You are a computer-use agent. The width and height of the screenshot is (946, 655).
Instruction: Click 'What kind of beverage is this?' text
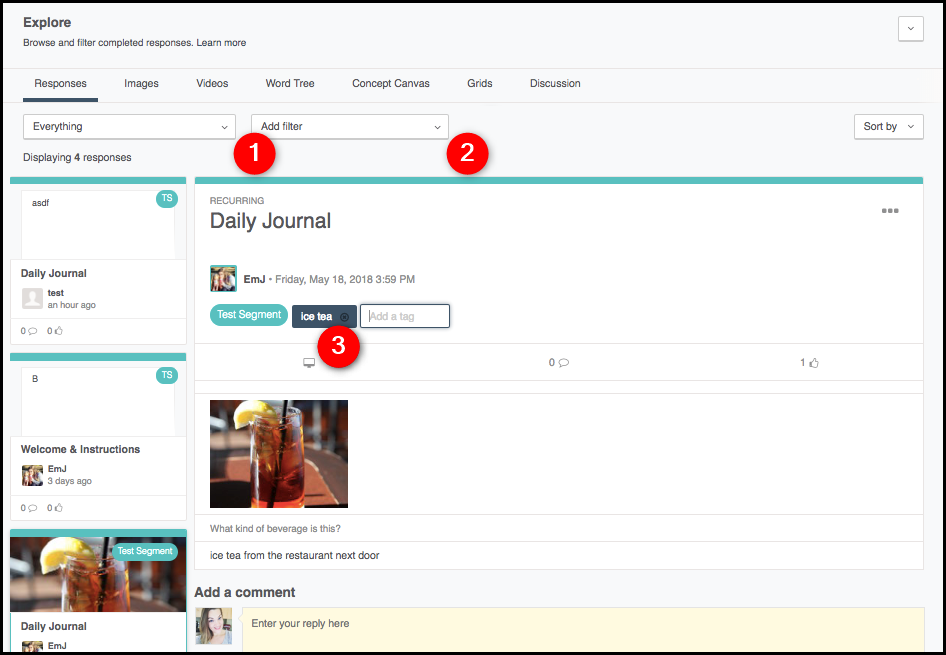click(x=275, y=528)
